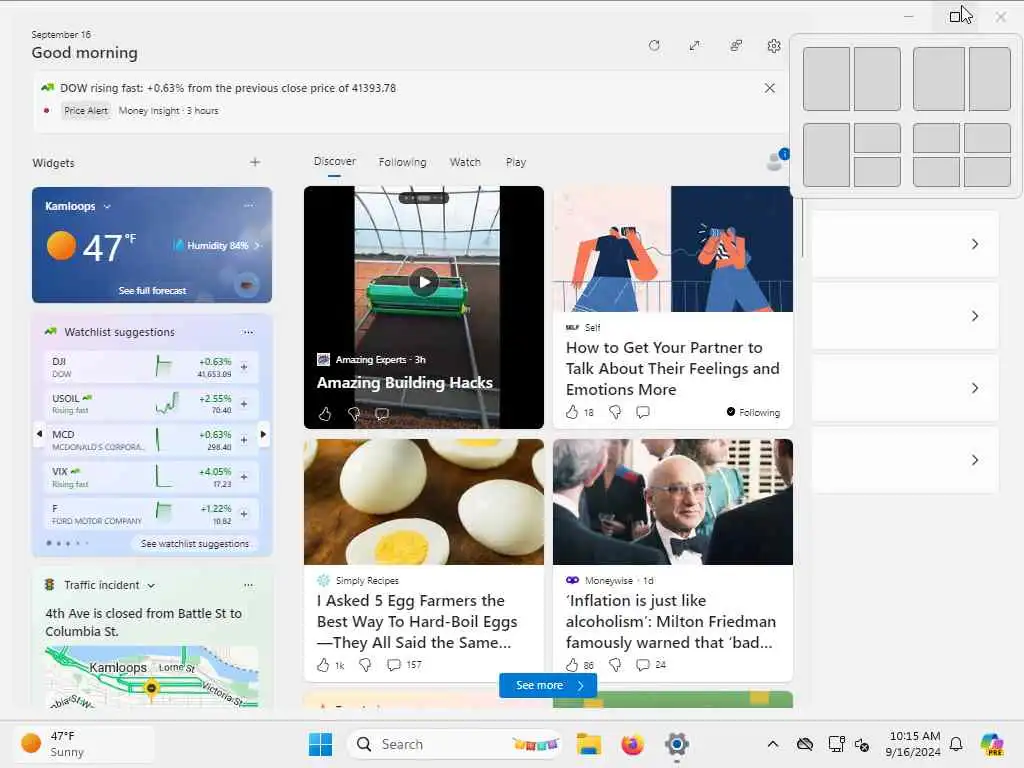Launch Firefox from the taskbar
The height and width of the screenshot is (768, 1024).
point(632,744)
